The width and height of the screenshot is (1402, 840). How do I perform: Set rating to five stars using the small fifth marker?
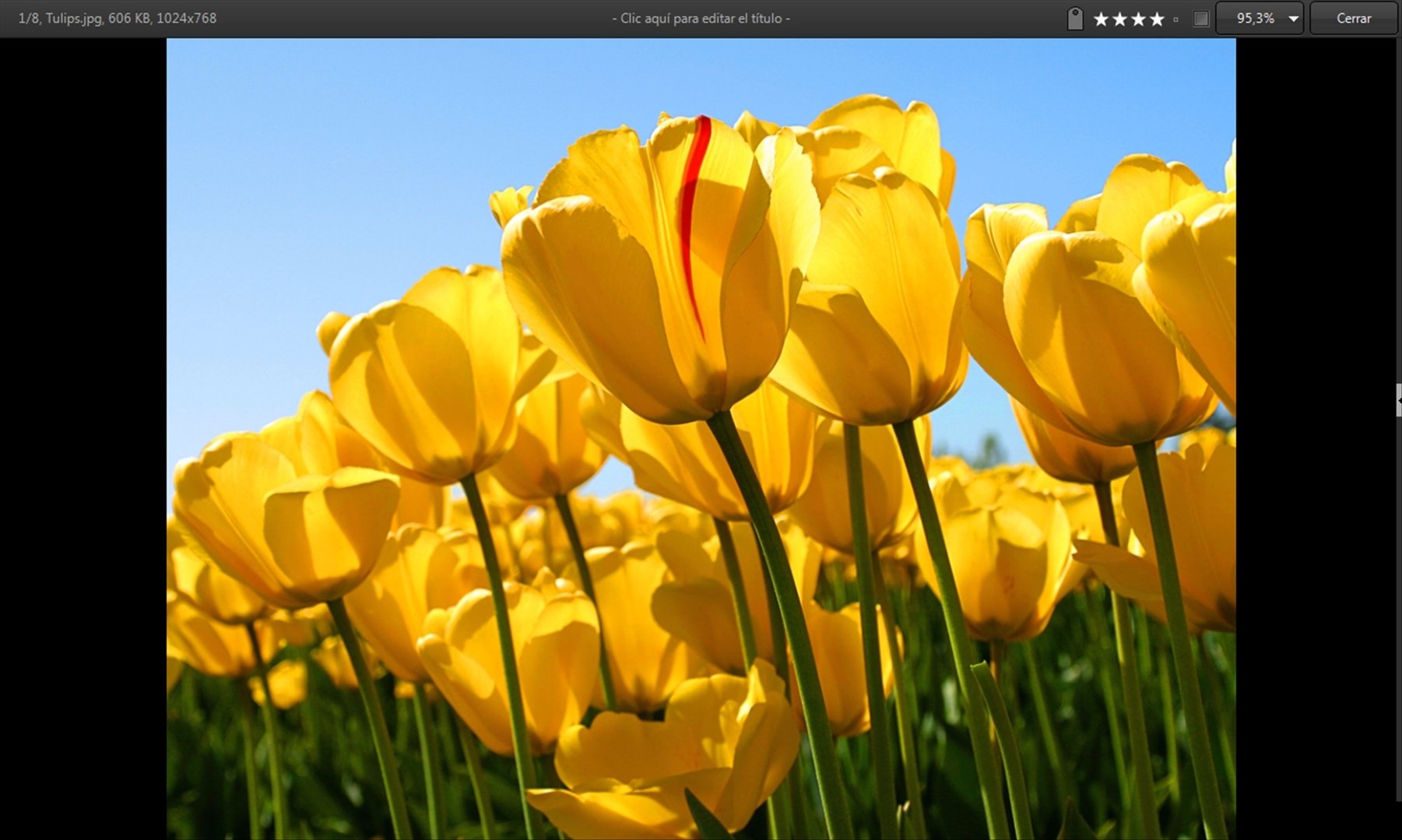coord(1175,19)
